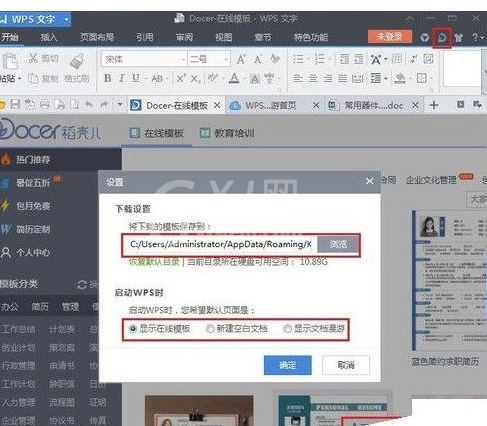Click the 教育培训 tab in Docer
Image resolution: width=487 pixels, height=426 pixels.
(227, 133)
